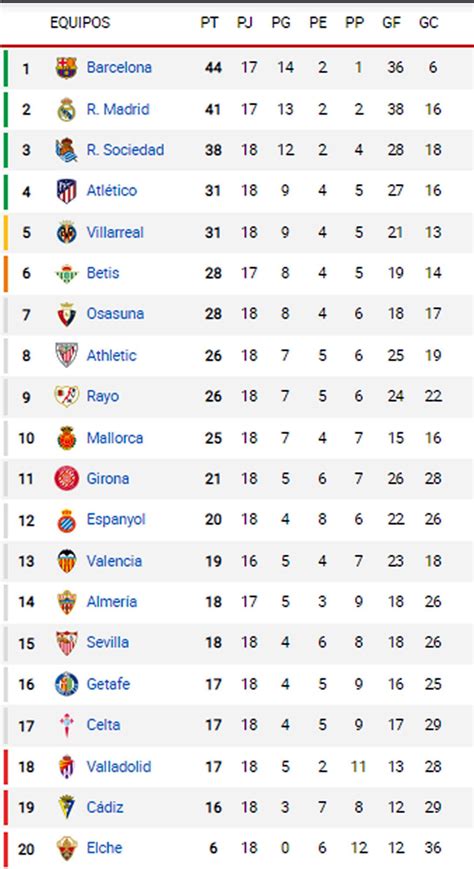
Task: Open the Espanyol team link
Action: pos(116,520)
